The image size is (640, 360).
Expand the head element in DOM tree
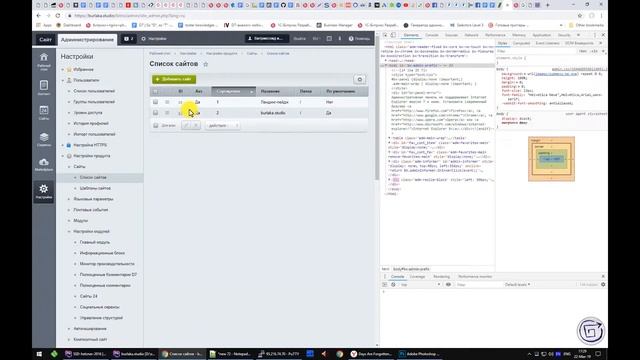[385, 60]
